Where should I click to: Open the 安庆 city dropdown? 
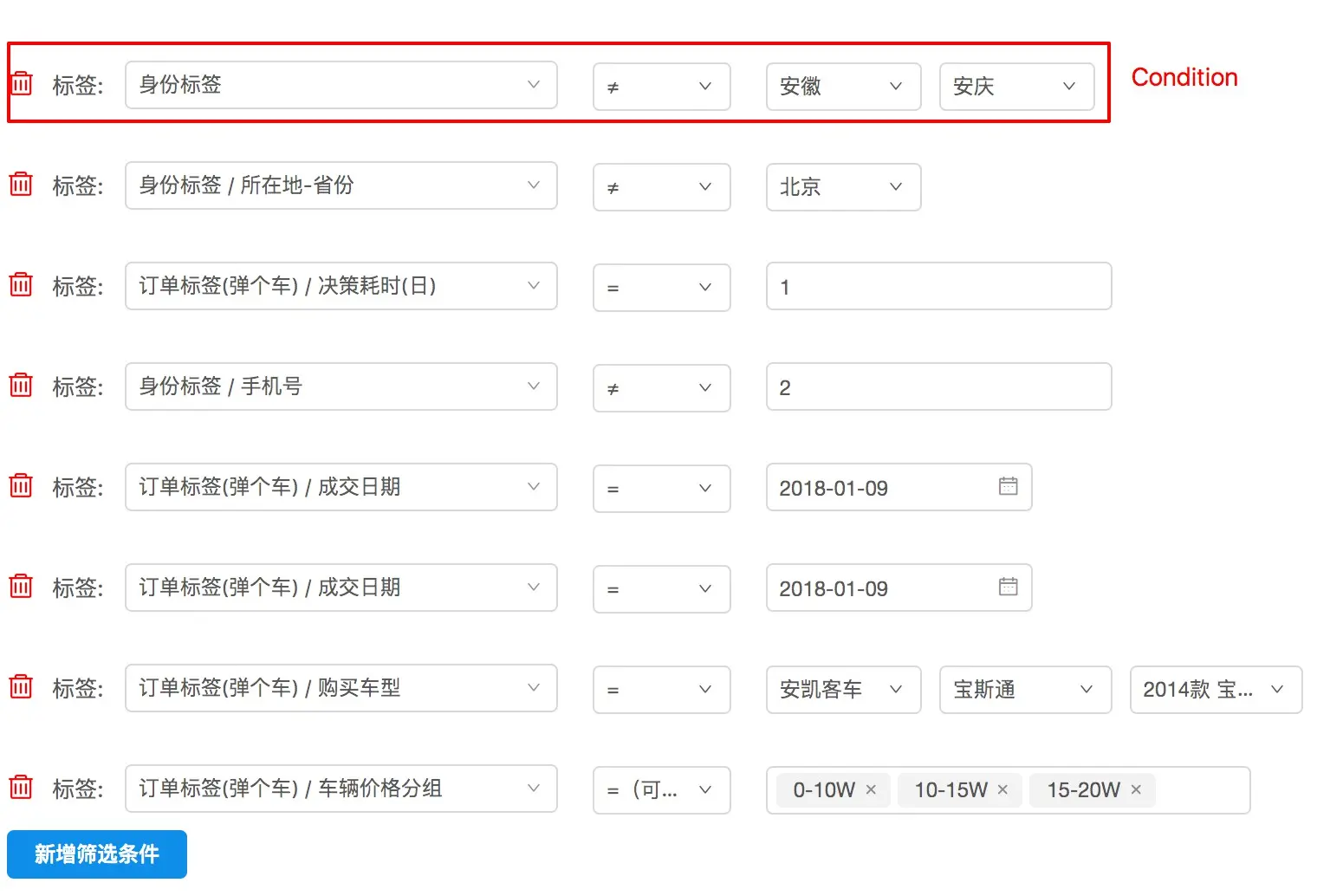[x=1016, y=86]
